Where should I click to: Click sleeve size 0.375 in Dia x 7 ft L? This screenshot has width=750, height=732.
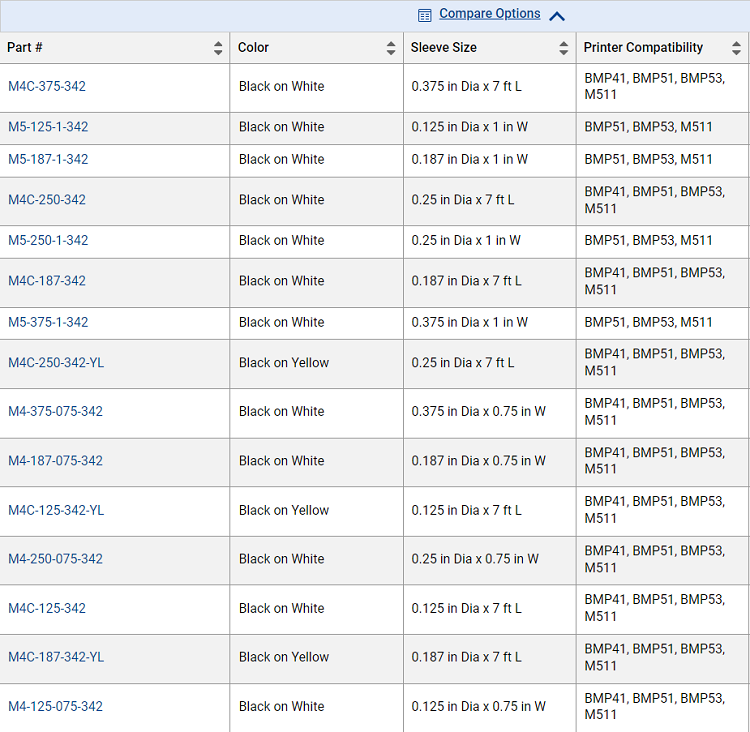coord(466,86)
